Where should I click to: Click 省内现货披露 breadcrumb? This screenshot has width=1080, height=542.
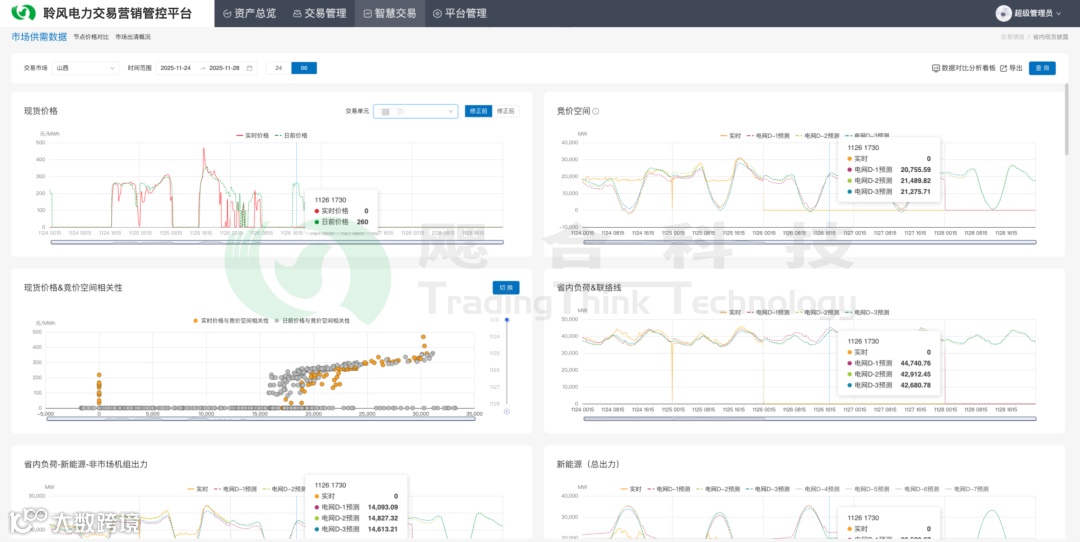(1050, 37)
